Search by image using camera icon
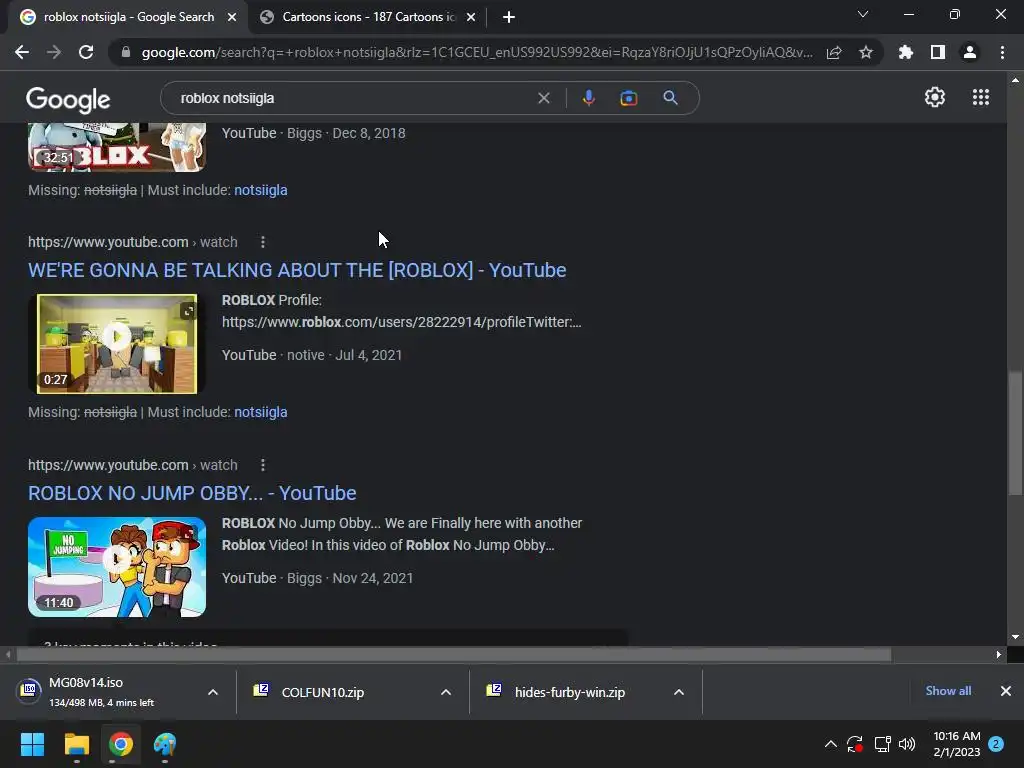The image size is (1024, 768). (629, 98)
